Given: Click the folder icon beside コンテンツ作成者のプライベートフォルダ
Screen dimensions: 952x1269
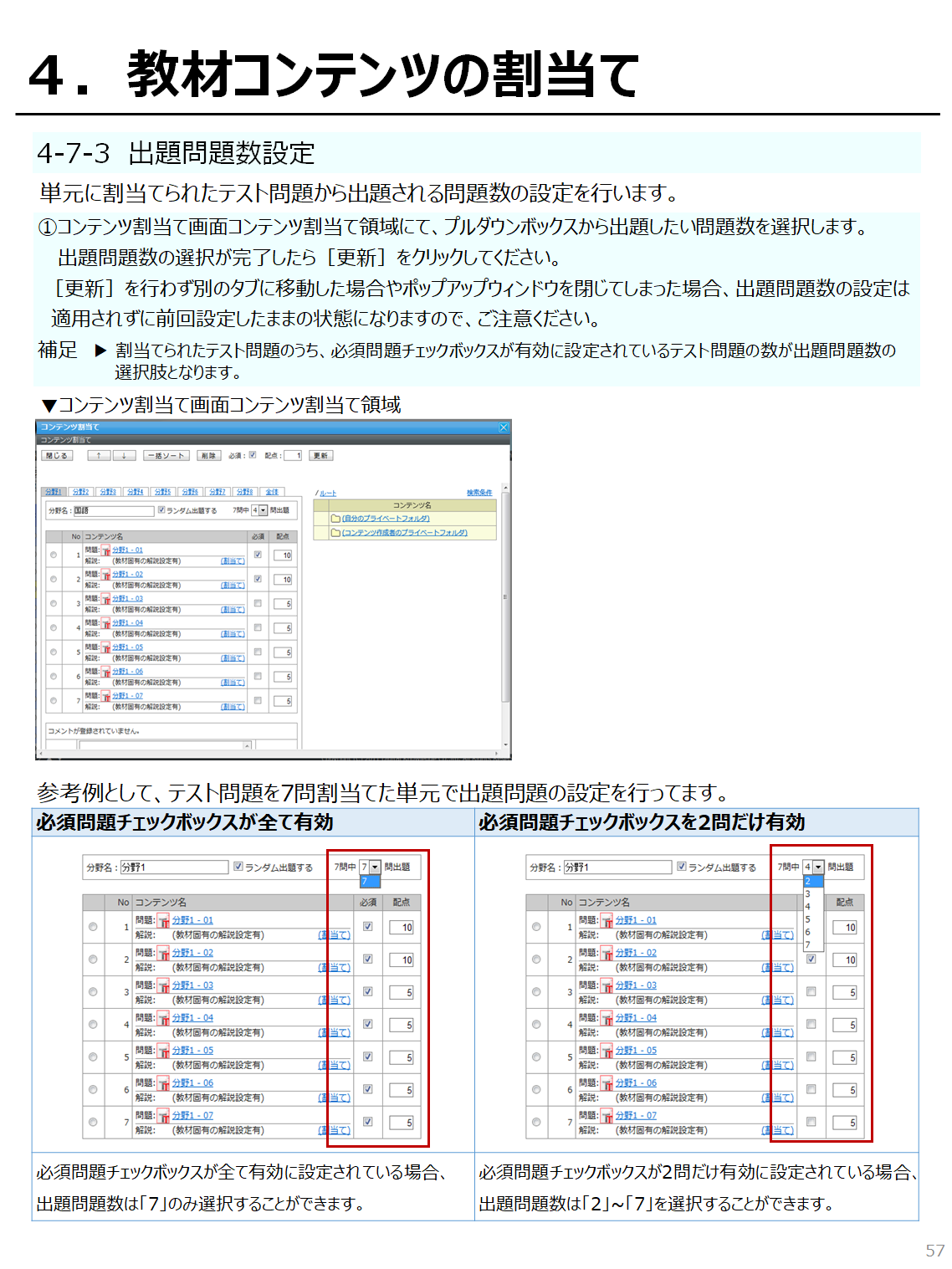Looking at the screenshot, I should click(335, 533).
